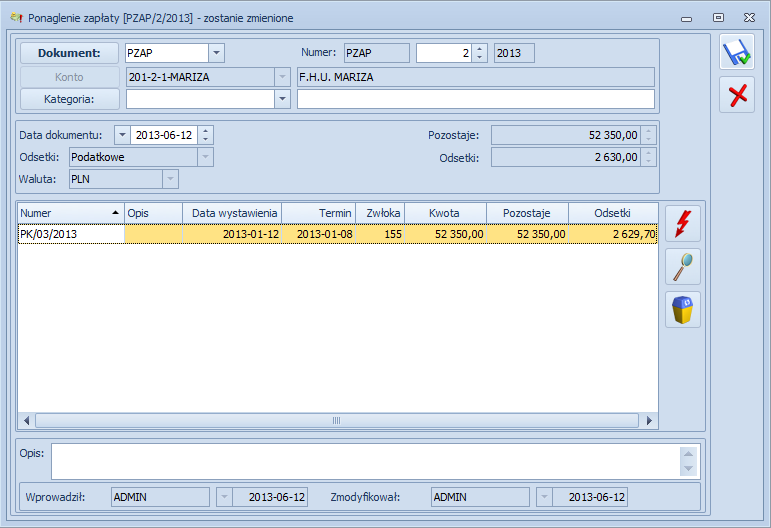Viewport: 771px width, 528px height.
Task: Save the payment reminder with floppy-disk icon
Action: pos(737,52)
